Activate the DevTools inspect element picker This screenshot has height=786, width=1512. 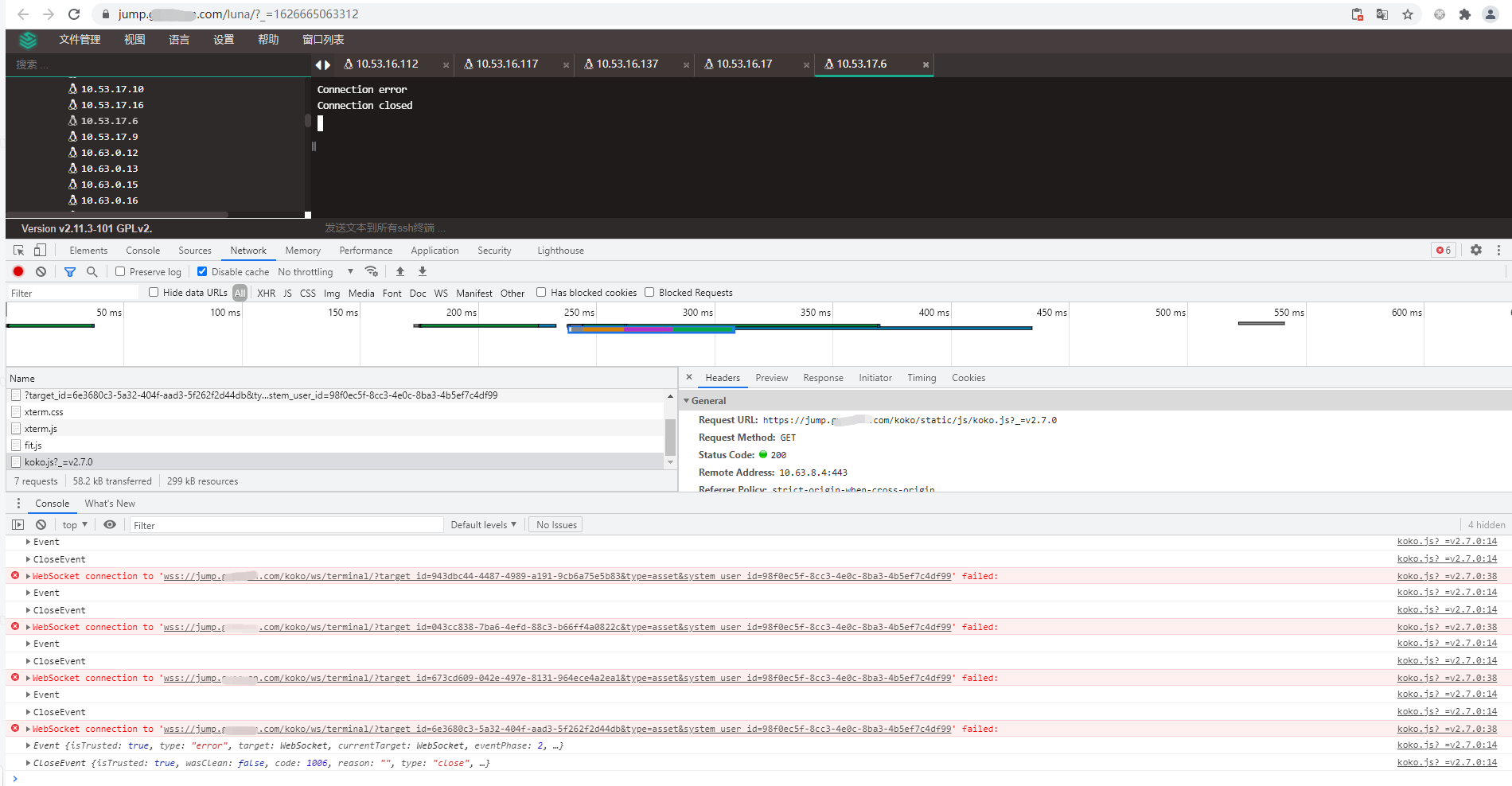tap(19, 250)
